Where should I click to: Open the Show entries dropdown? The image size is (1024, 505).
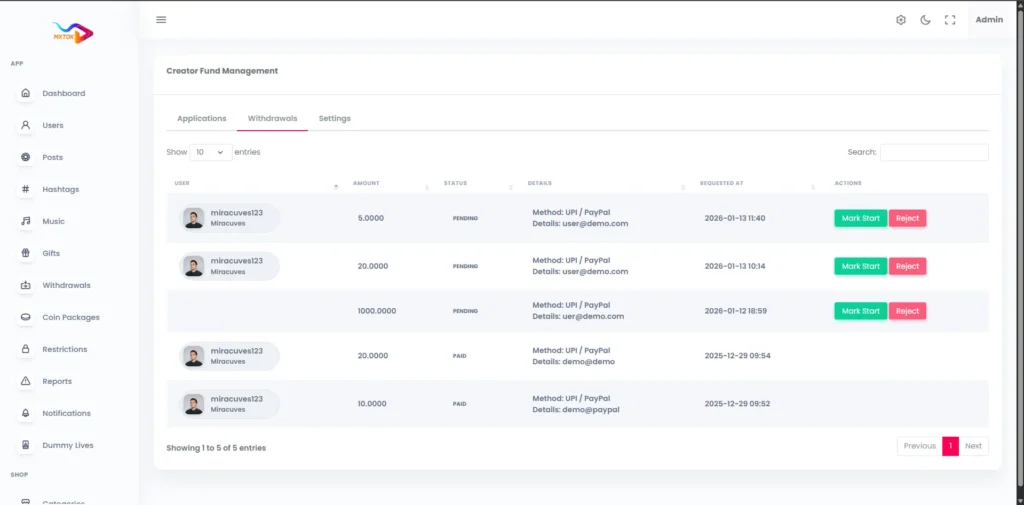(210, 152)
